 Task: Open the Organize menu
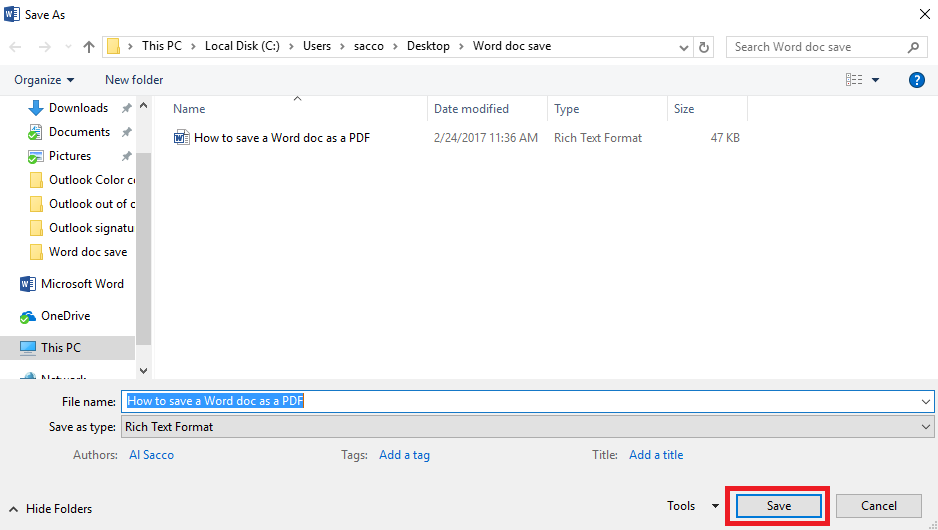[x=44, y=80]
